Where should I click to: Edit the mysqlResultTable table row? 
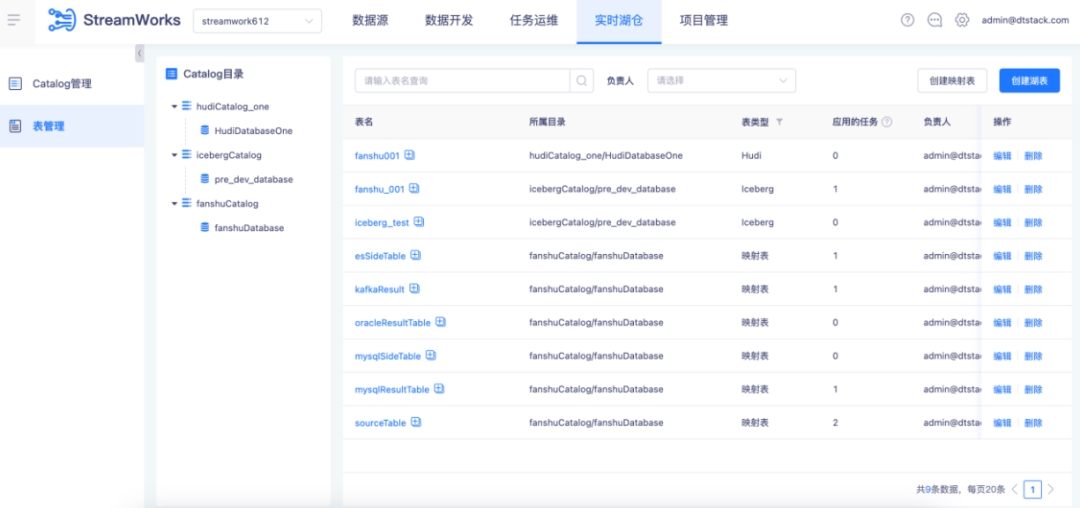[x=1002, y=390]
